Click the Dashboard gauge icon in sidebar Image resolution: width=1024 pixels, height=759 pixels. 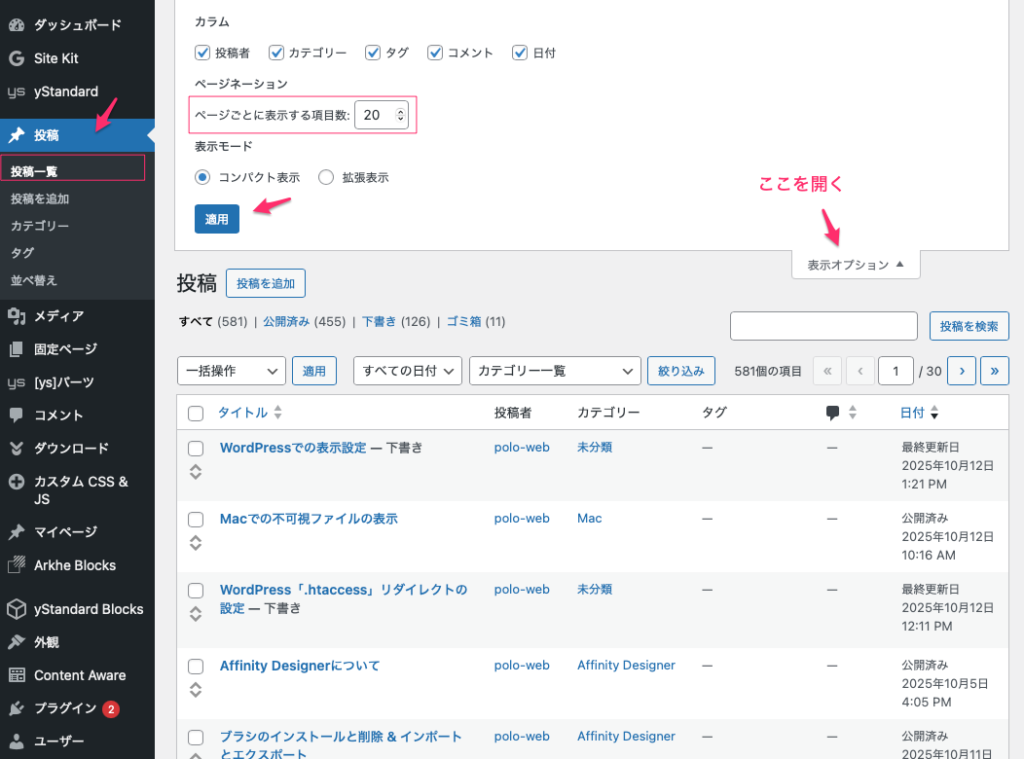point(16,25)
